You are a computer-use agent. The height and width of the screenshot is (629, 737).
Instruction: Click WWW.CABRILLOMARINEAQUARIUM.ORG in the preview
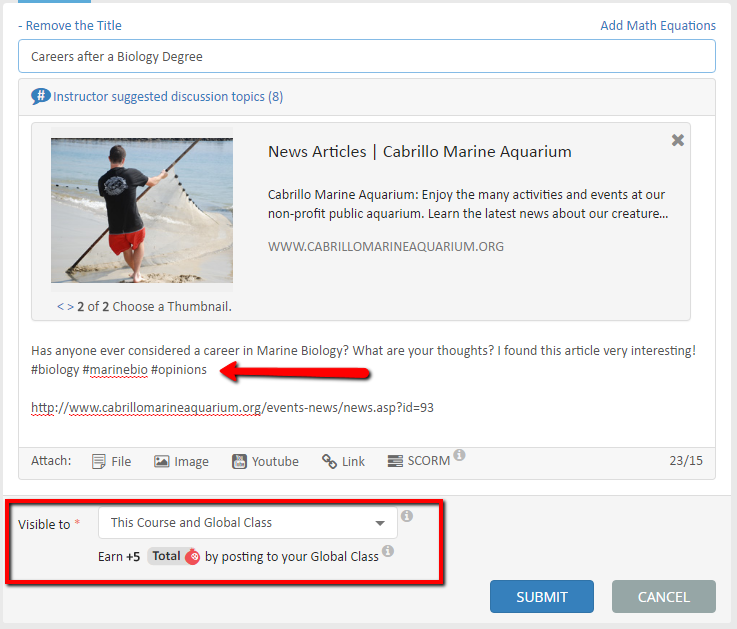pyautogui.click(x=385, y=246)
